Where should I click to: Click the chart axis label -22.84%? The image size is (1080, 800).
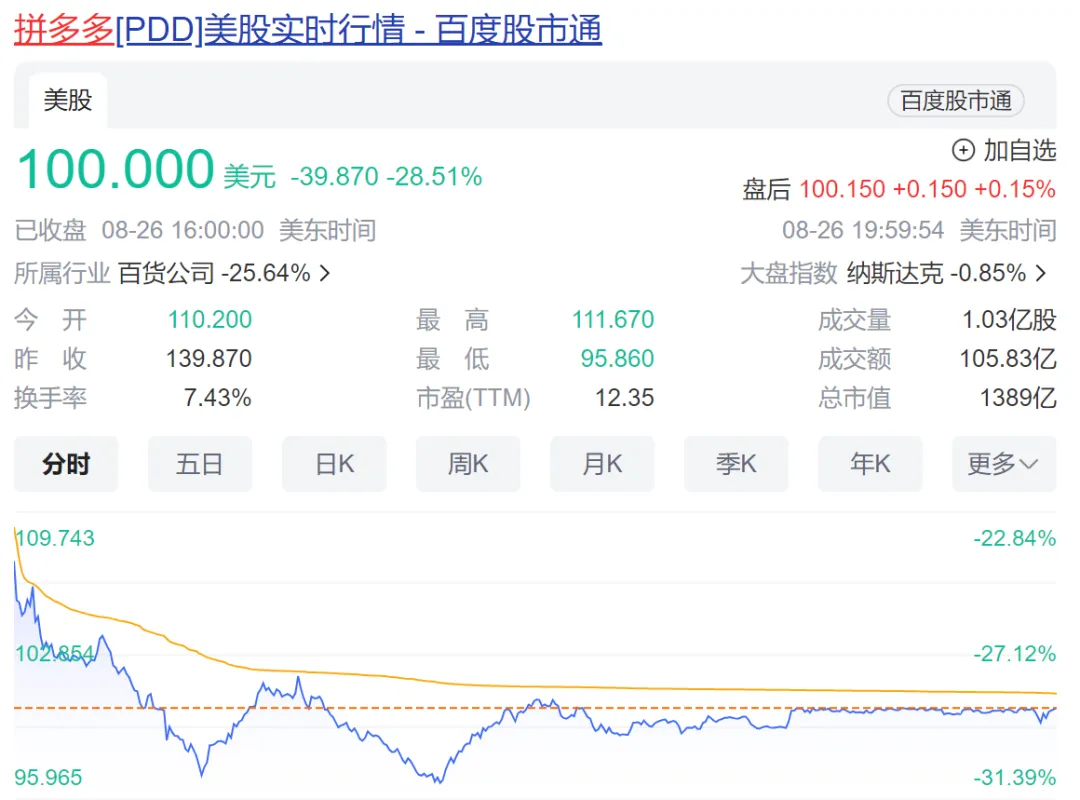1015,538
